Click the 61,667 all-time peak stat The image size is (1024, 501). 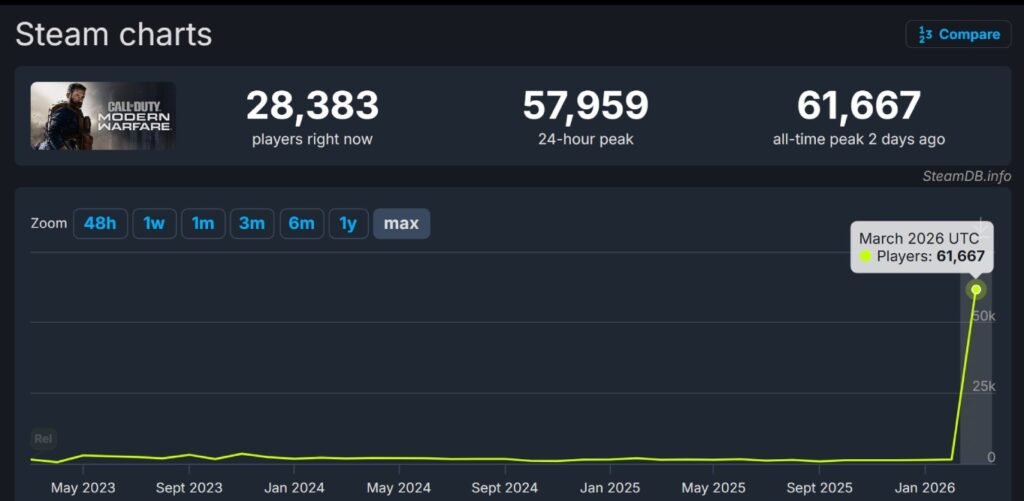pos(858,106)
